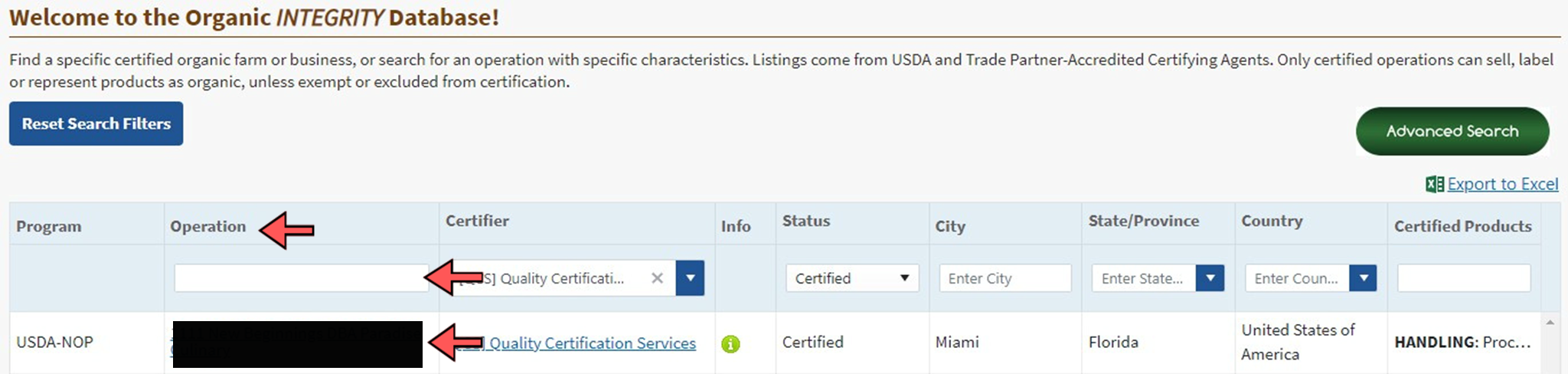Screen dimensions: 1568x374
Task: Click the Enter Country text field
Action: click(x=1297, y=278)
